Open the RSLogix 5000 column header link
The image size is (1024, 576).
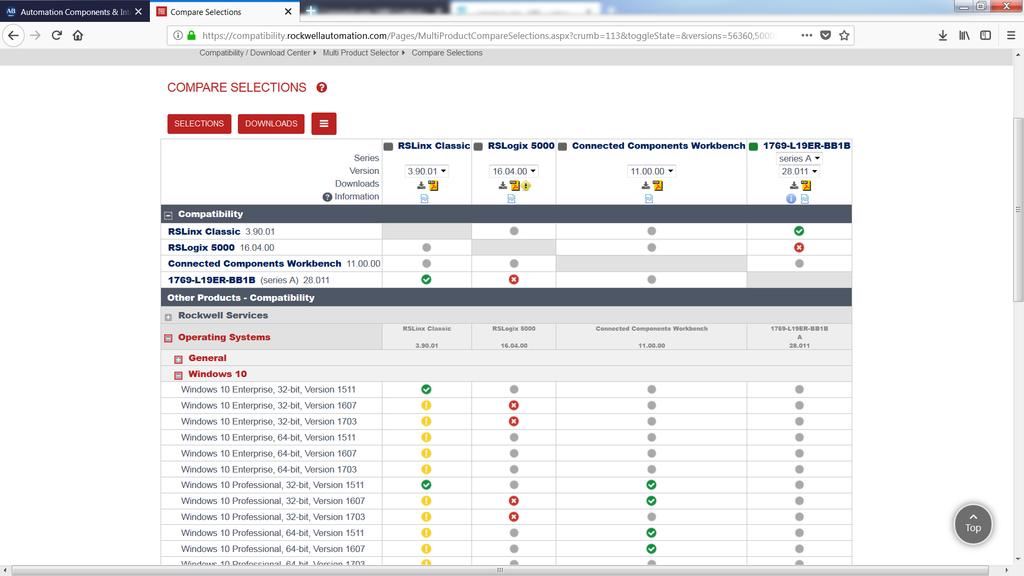click(x=521, y=146)
